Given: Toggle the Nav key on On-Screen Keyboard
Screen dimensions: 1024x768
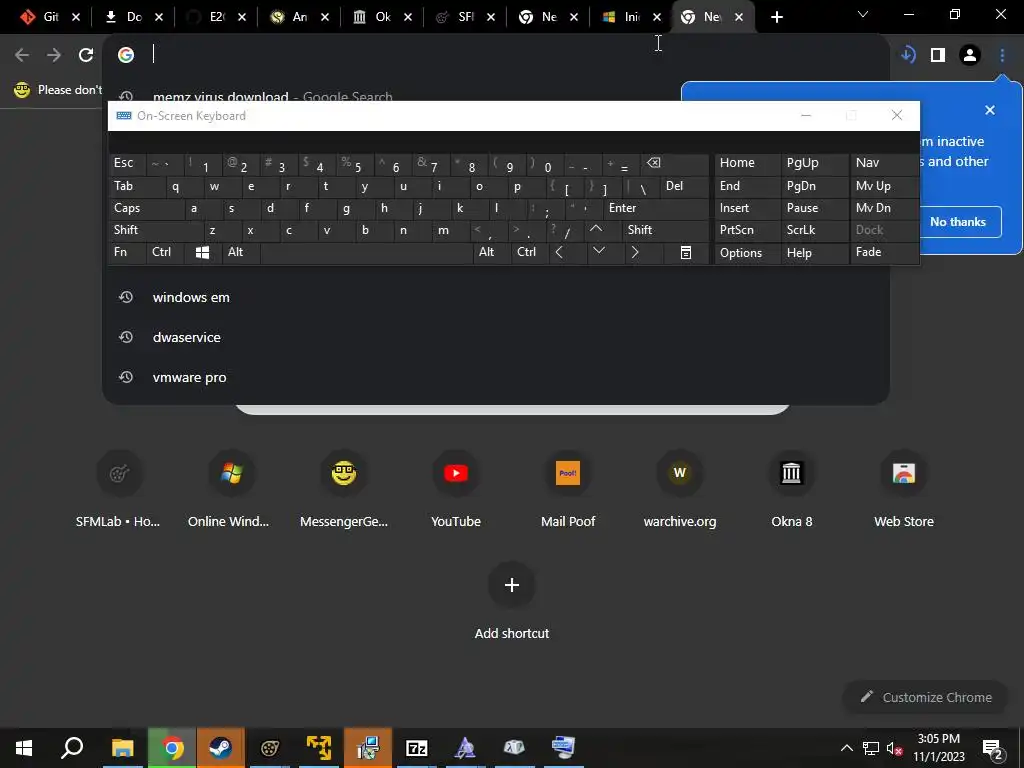Looking at the screenshot, I should click(x=884, y=163).
